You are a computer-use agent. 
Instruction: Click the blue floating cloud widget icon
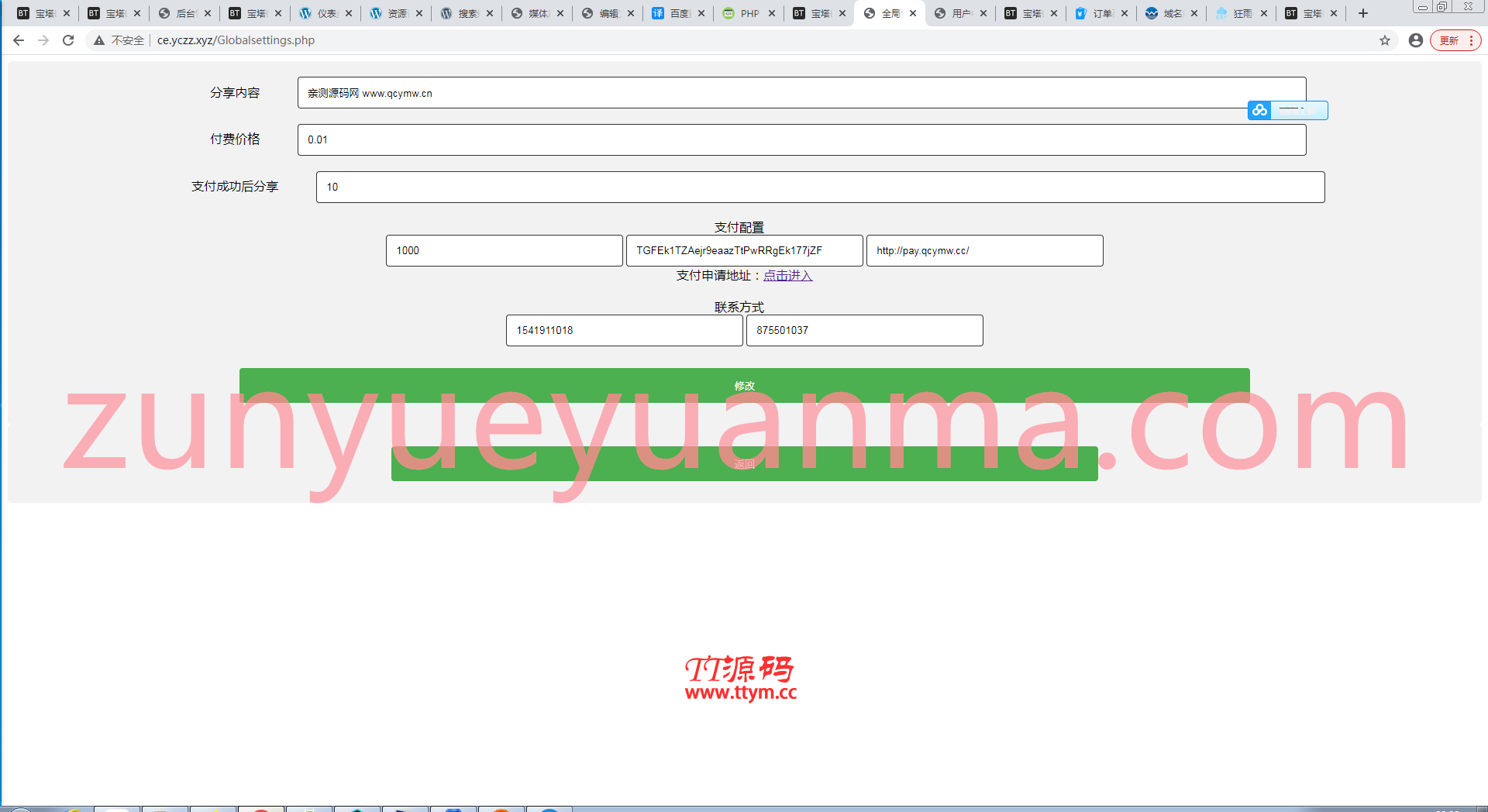click(1259, 110)
